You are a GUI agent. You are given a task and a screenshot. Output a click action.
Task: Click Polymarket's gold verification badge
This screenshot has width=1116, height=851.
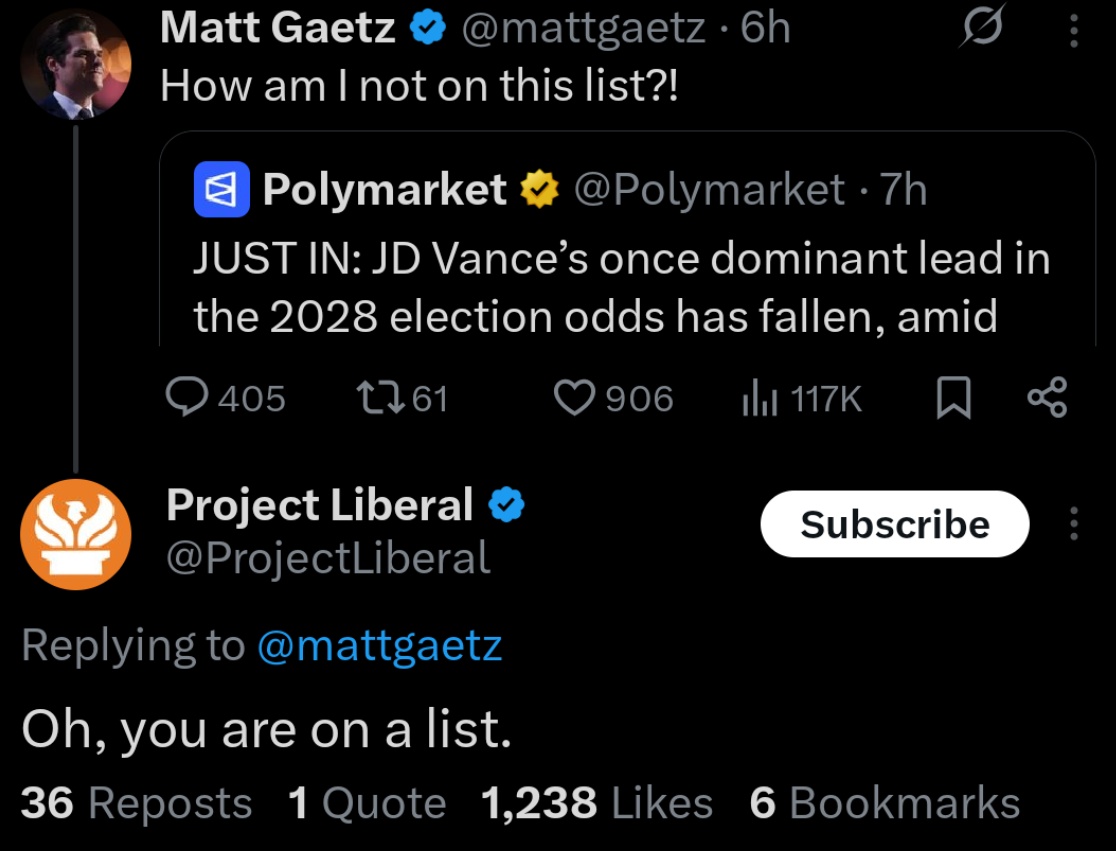coord(539,189)
